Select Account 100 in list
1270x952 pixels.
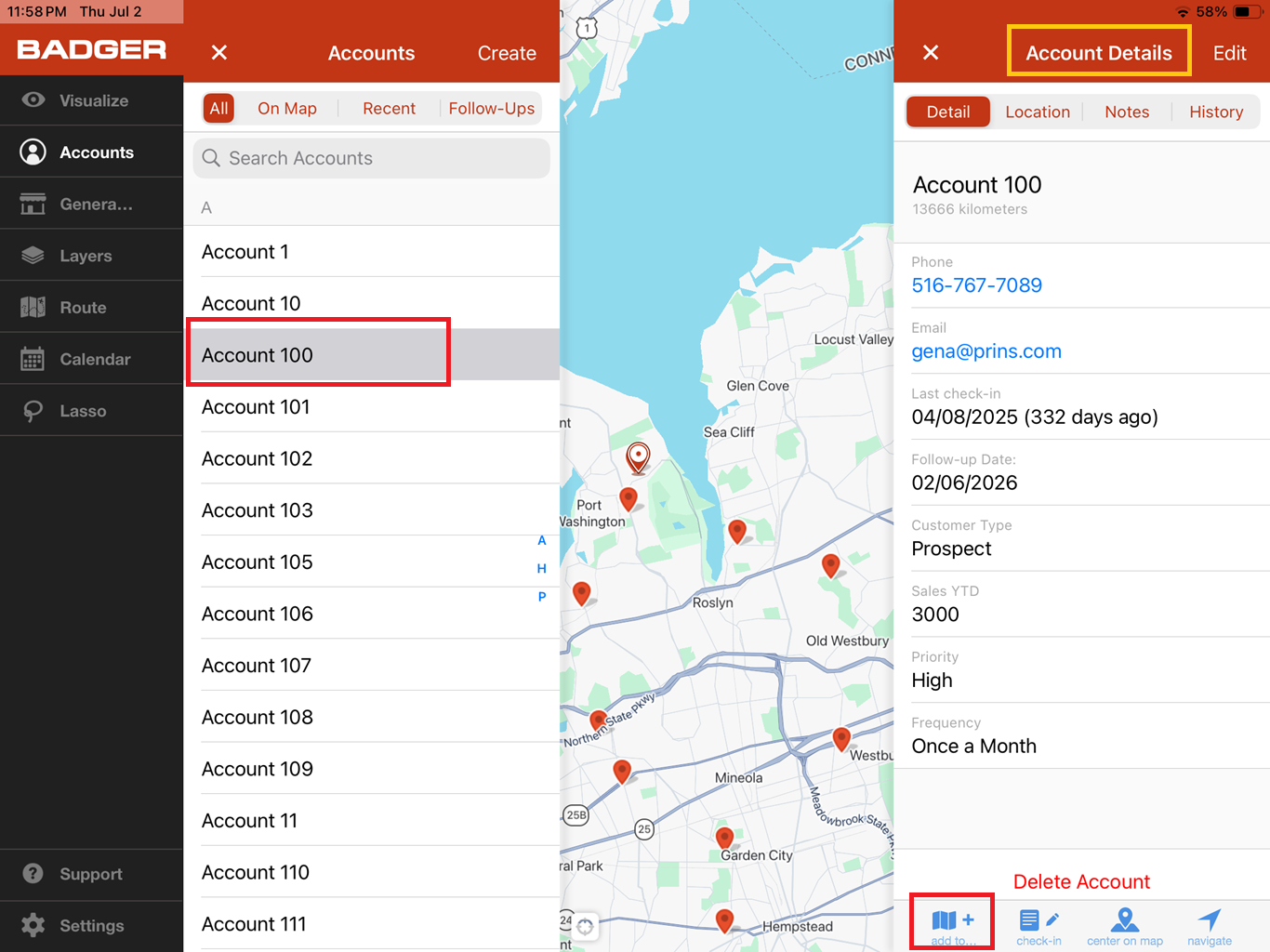pyautogui.click(x=372, y=355)
